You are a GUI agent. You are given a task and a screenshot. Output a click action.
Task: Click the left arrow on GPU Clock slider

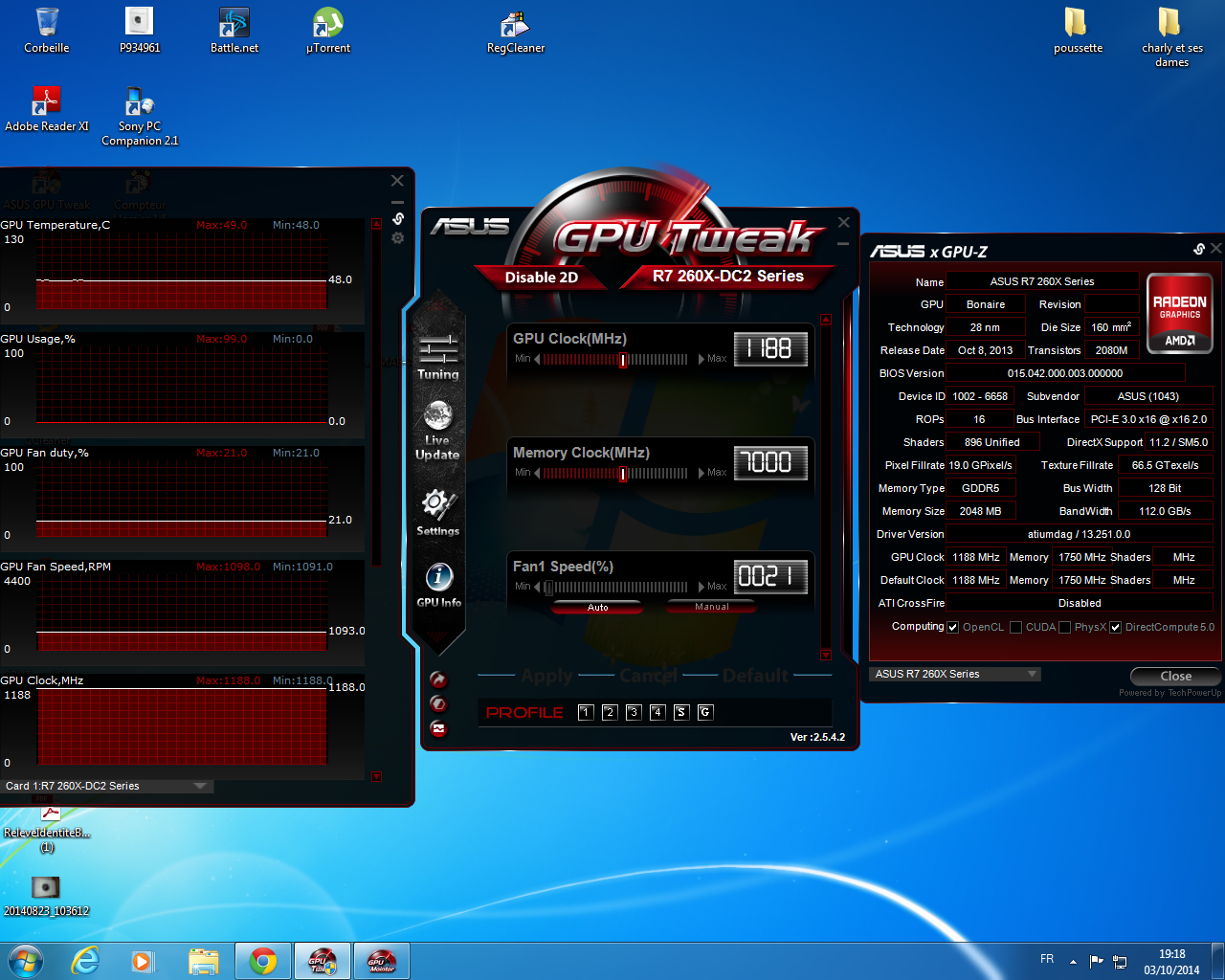(537, 359)
